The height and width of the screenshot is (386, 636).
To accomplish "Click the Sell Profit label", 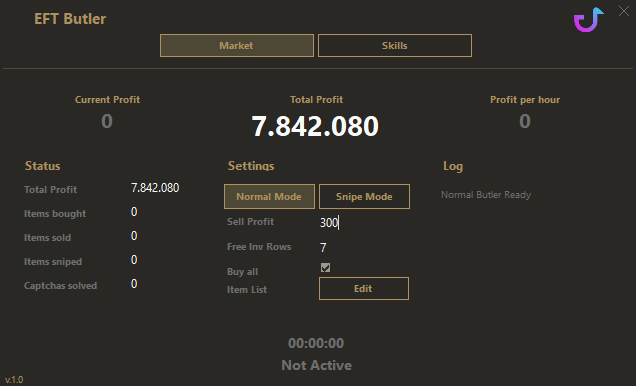I will pyautogui.click(x=251, y=221).
